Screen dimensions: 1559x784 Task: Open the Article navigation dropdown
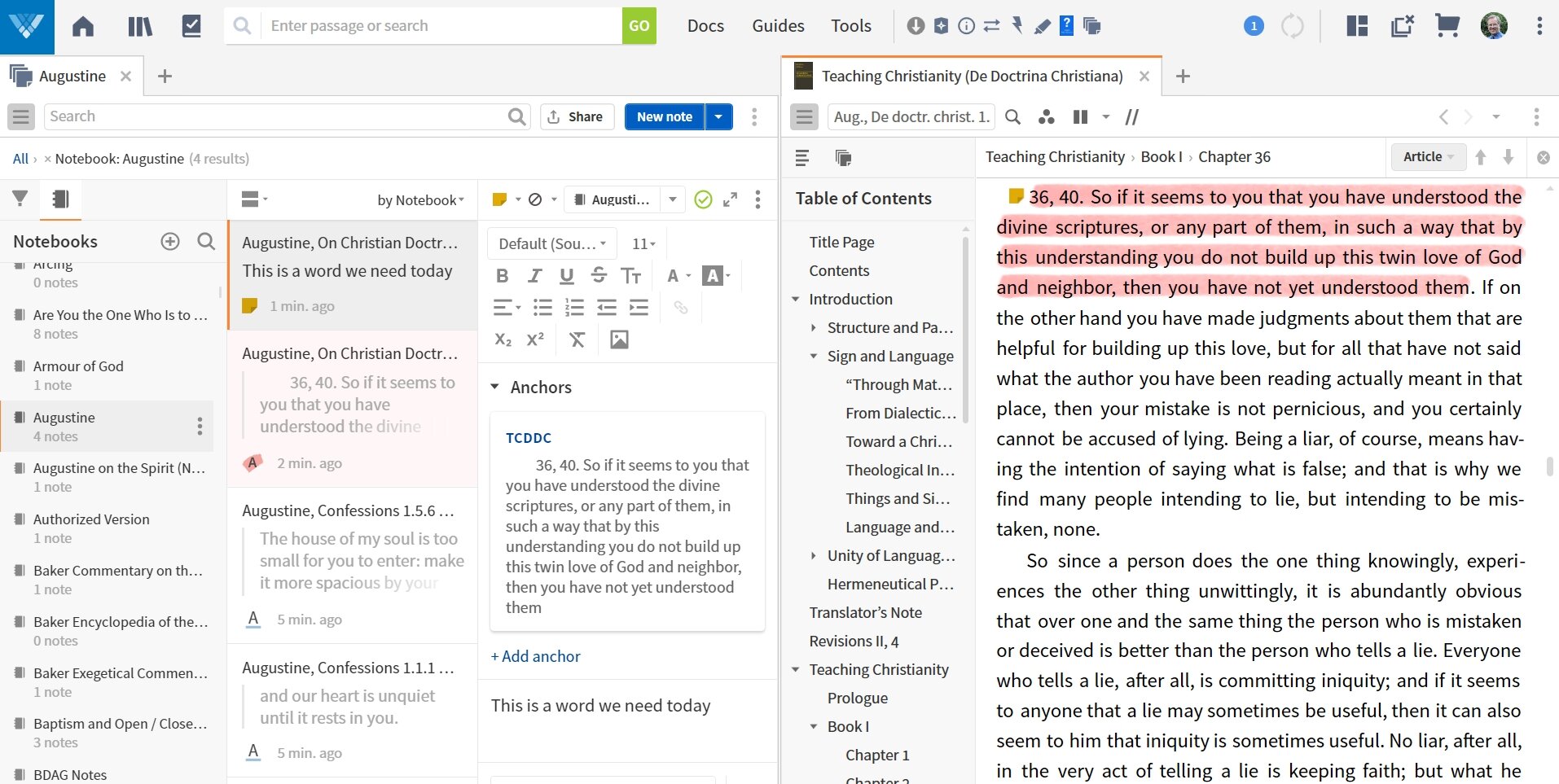[1429, 156]
